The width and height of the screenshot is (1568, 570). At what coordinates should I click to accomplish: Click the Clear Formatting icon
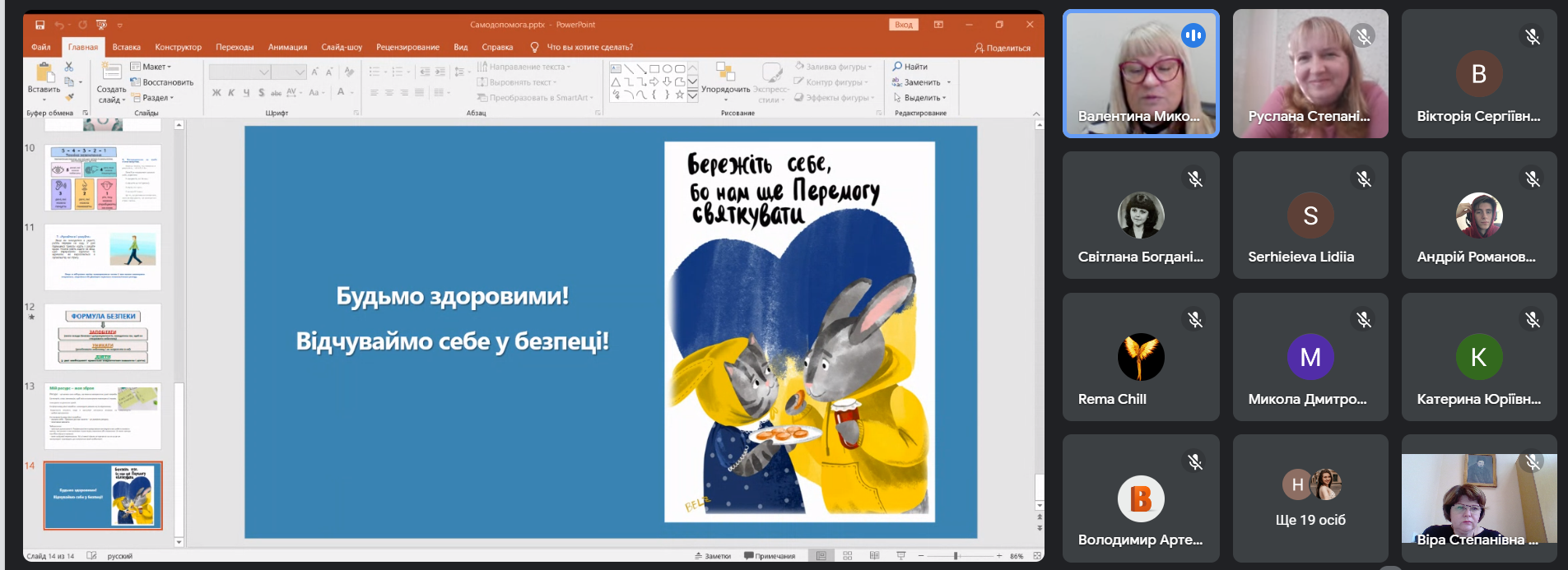[x=349, y=72]
